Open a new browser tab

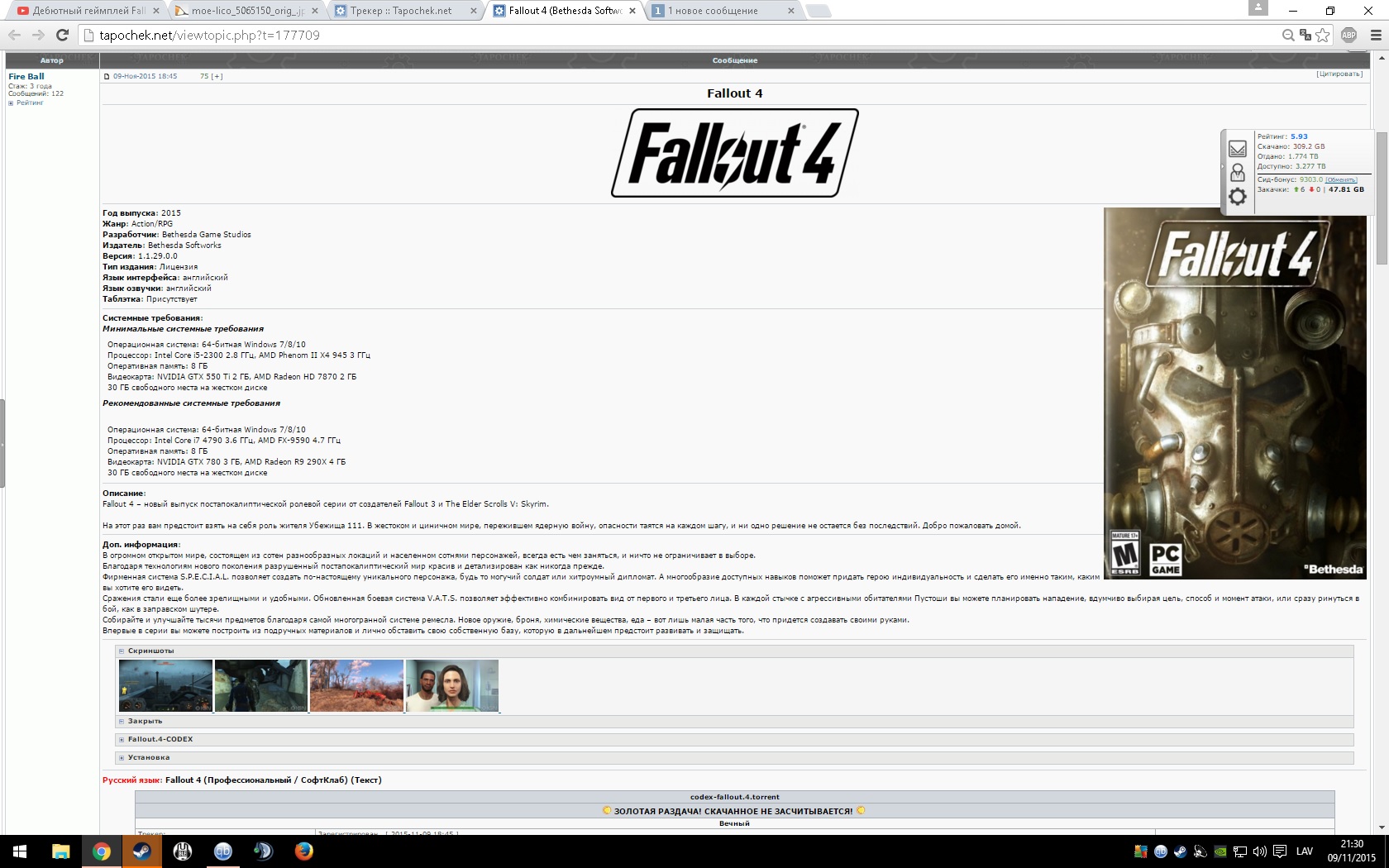point(818,11)
